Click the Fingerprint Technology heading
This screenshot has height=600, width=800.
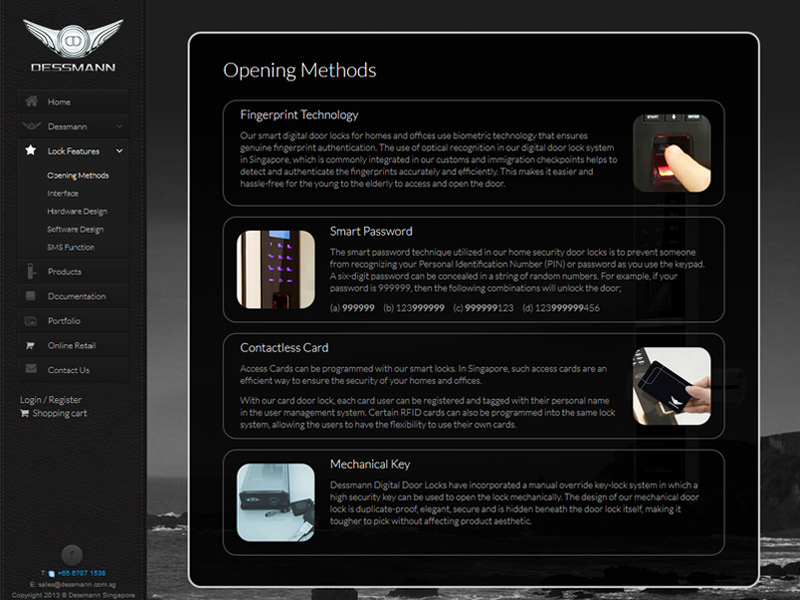point(299,115)
